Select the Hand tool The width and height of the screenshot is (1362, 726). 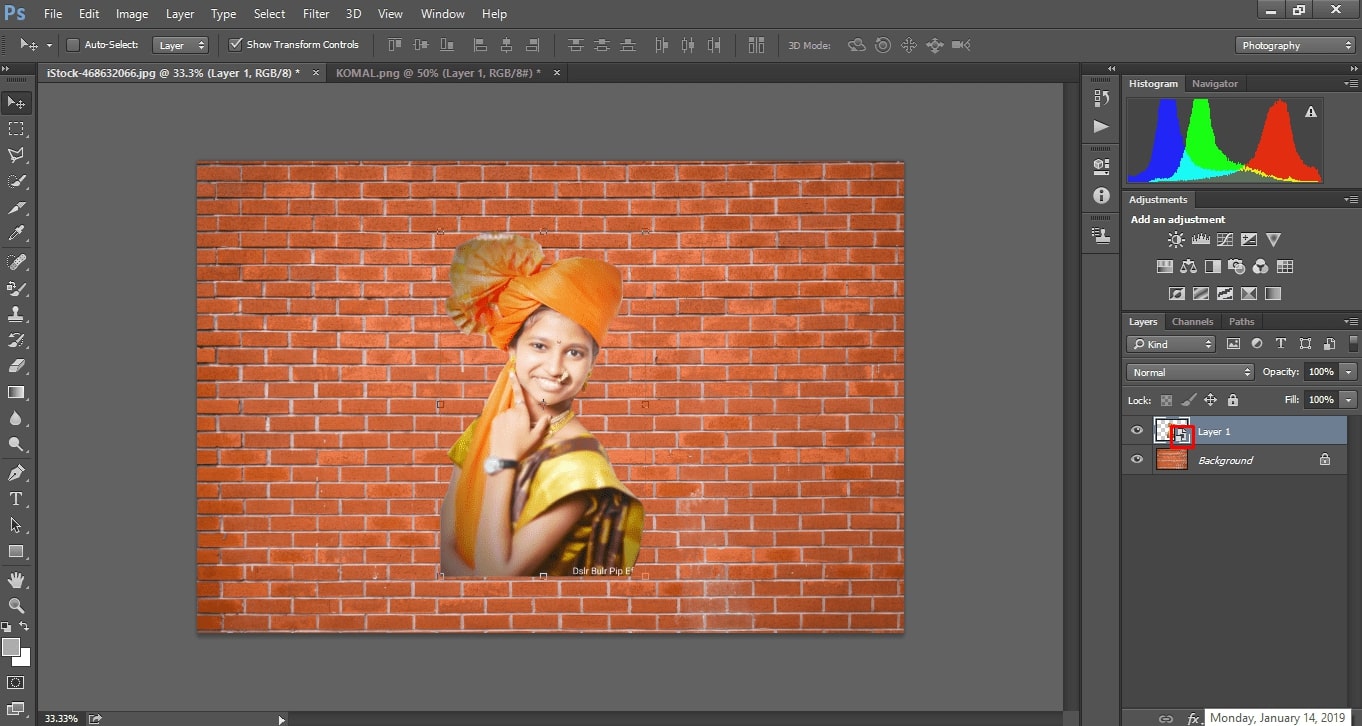pos(16,579)
